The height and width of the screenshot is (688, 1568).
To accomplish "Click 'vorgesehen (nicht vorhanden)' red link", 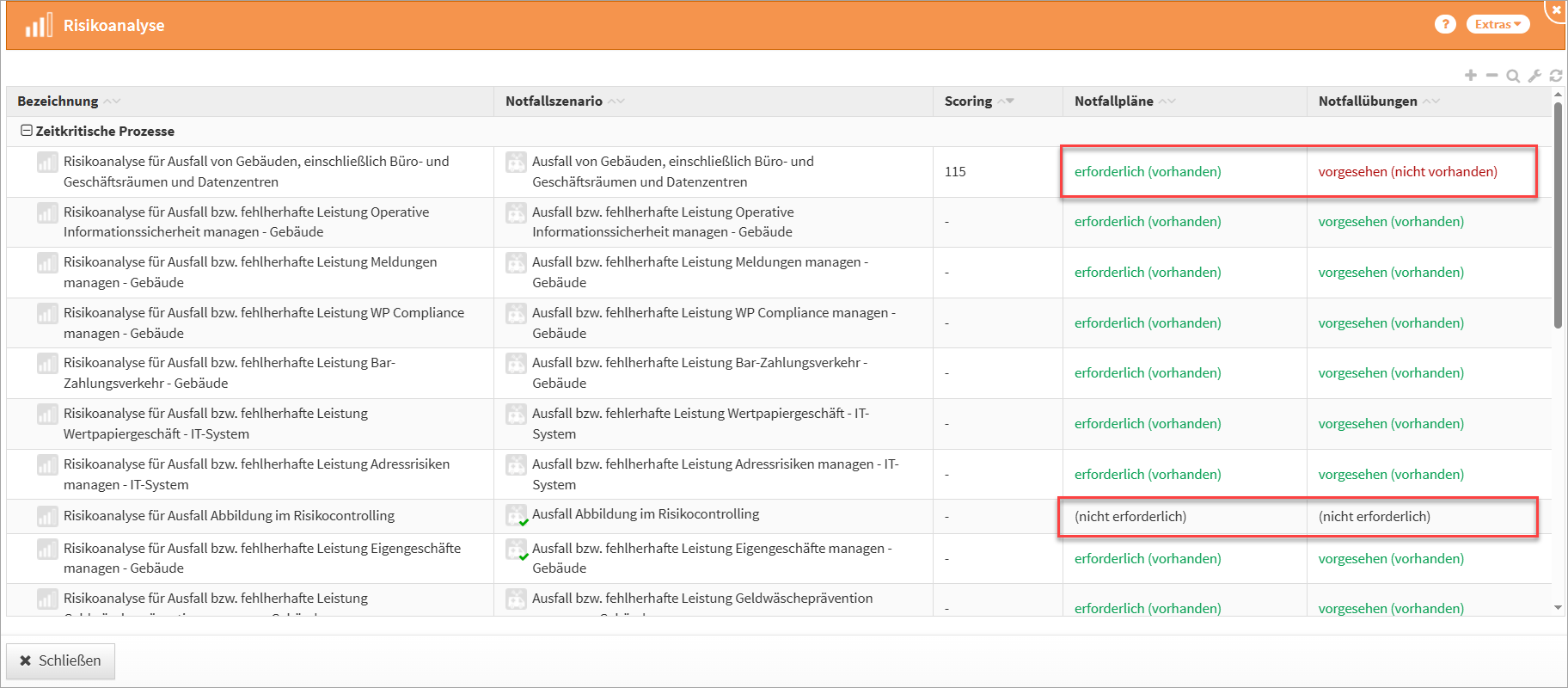I will [1407, 172].
